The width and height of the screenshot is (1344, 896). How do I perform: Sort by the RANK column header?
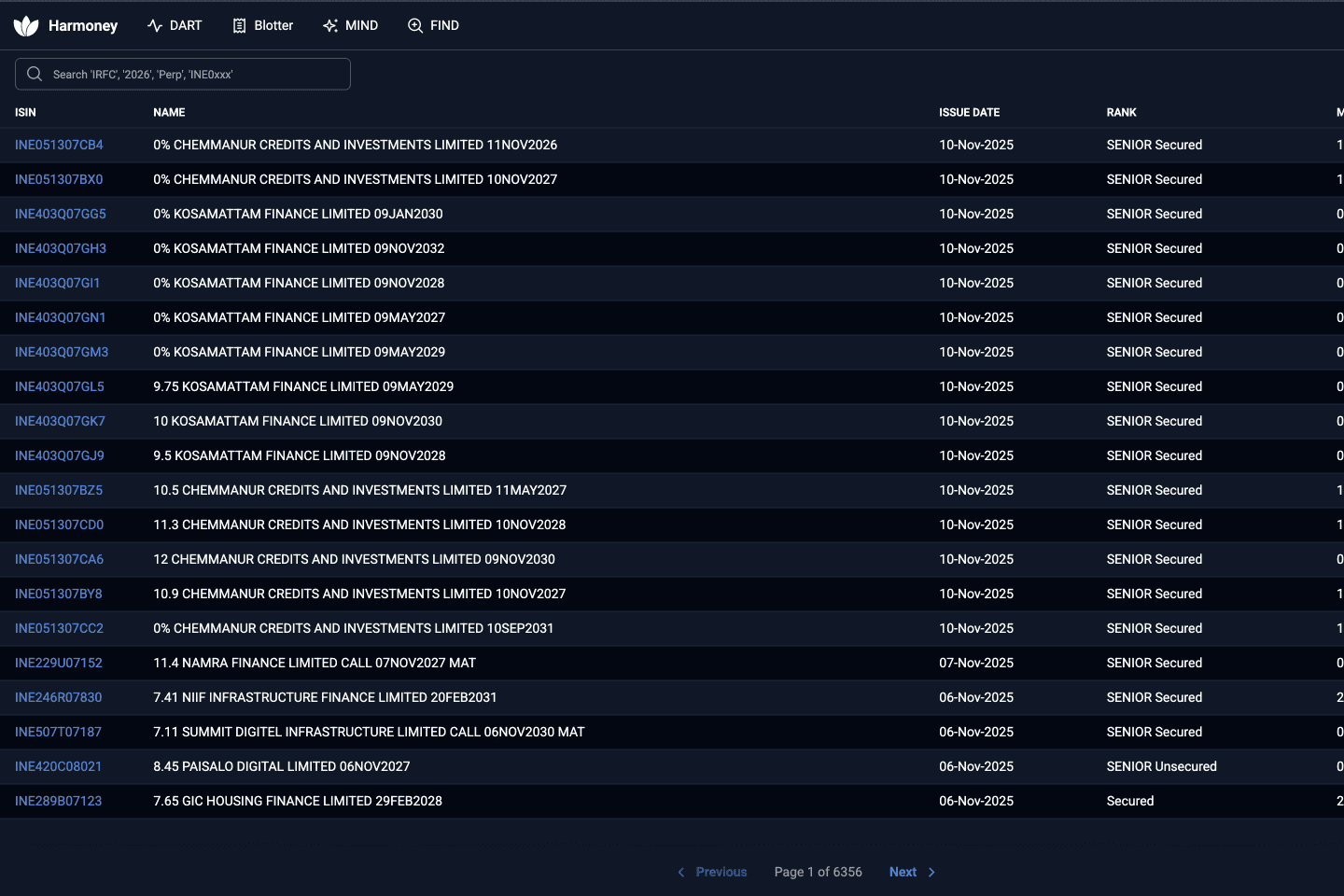point(1121,112)
